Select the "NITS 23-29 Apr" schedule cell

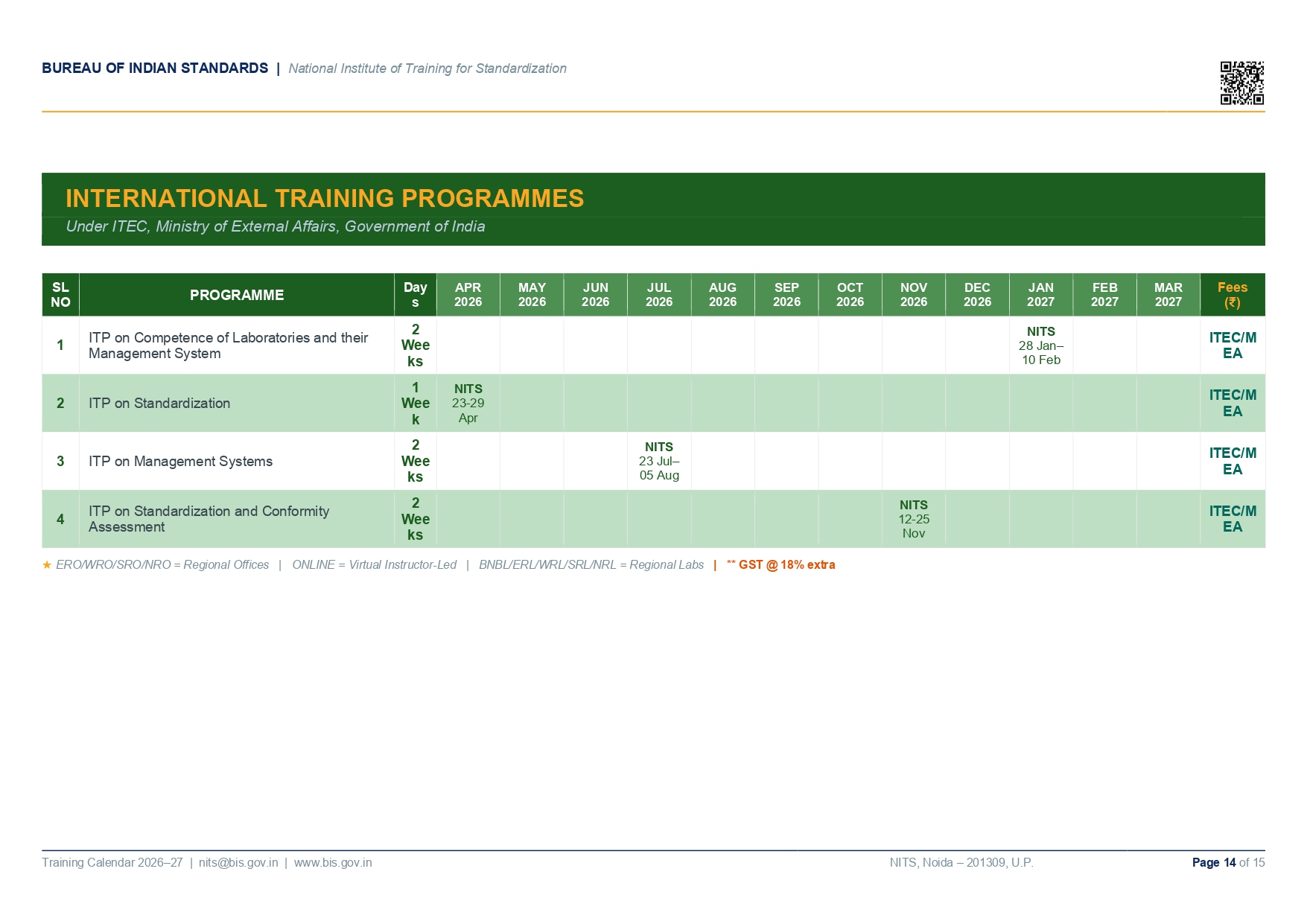point(468,404)
